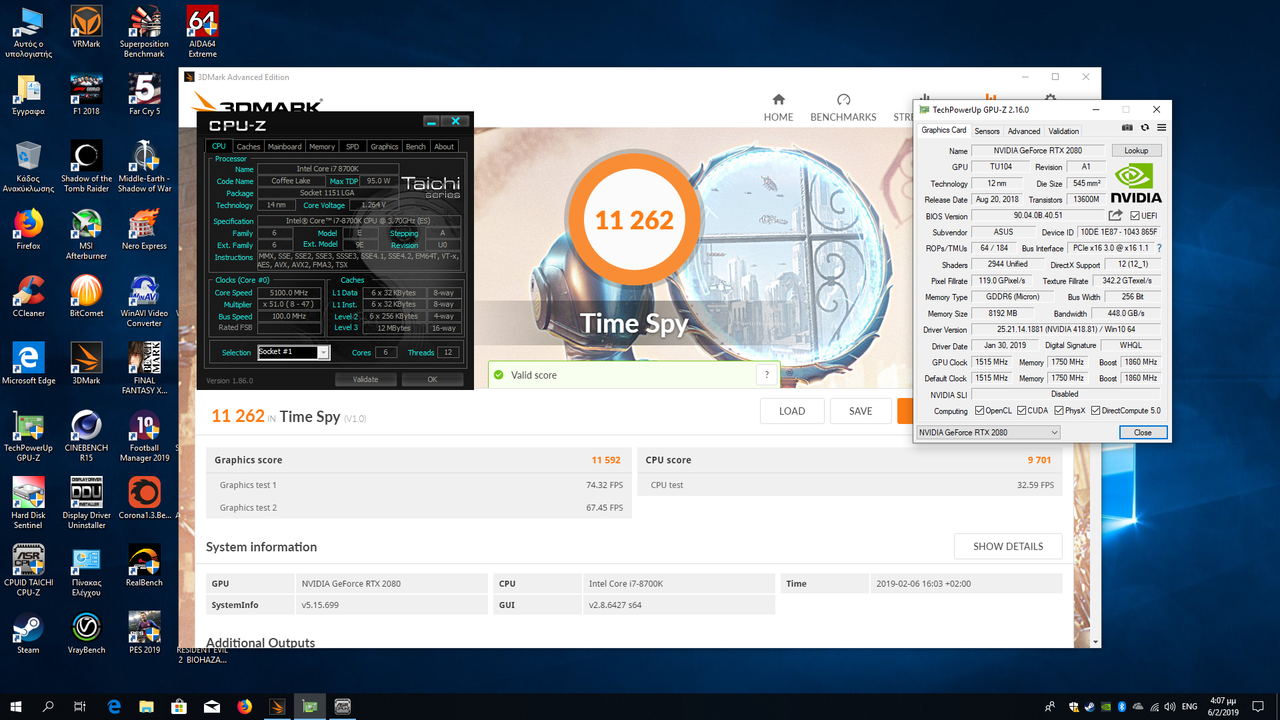This screenshot has height=720, width=1280.
Task: Open the About tab in CPU-Z
Action: (x=444, y=146)
